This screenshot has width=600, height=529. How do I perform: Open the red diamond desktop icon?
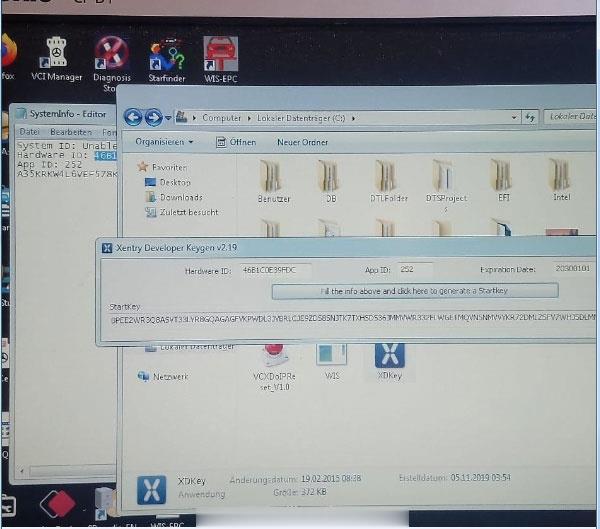(x=58, y=503)
